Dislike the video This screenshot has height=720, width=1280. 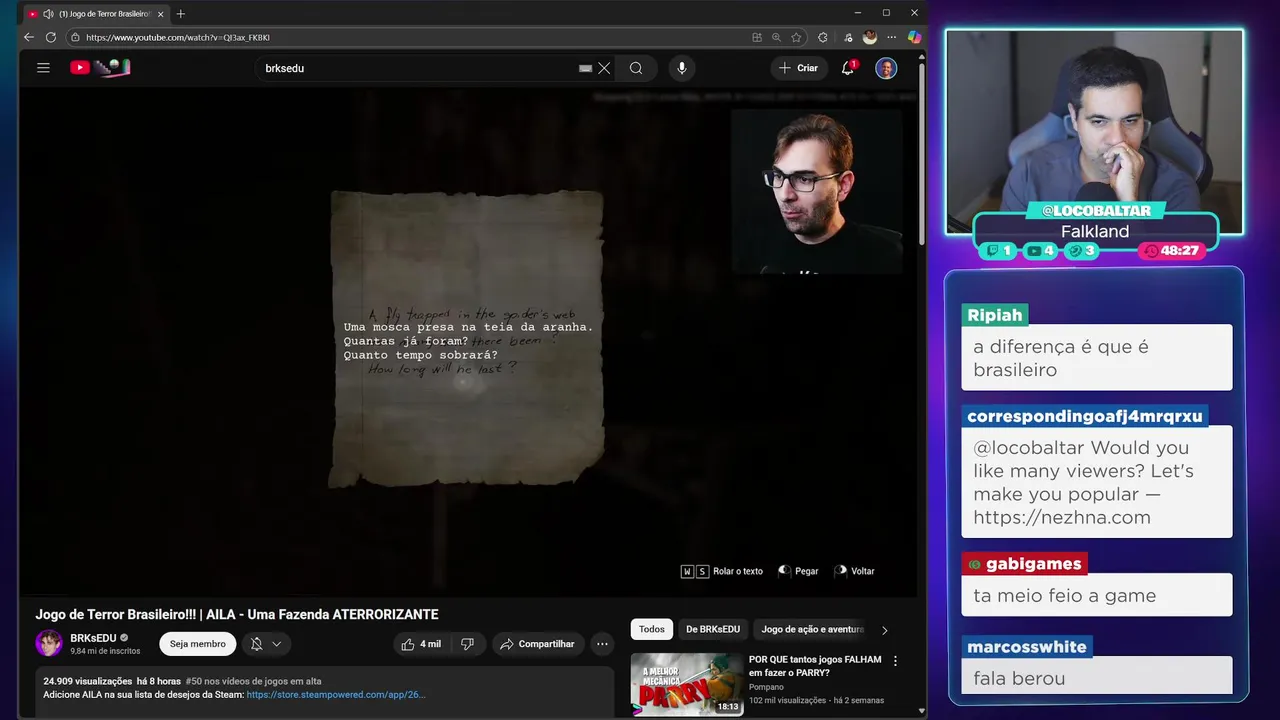click(467, 644)
